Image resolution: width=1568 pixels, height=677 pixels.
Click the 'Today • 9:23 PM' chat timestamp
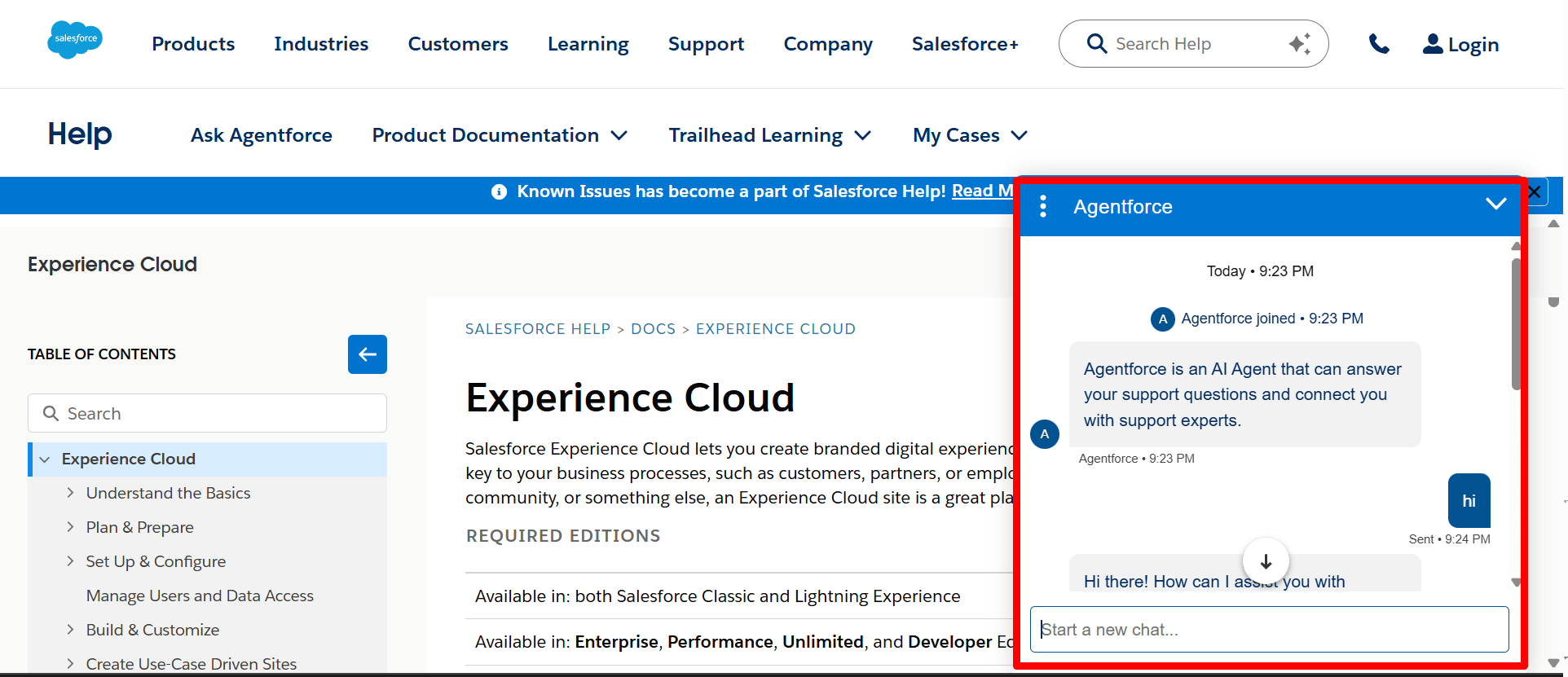coord(1260,271)
